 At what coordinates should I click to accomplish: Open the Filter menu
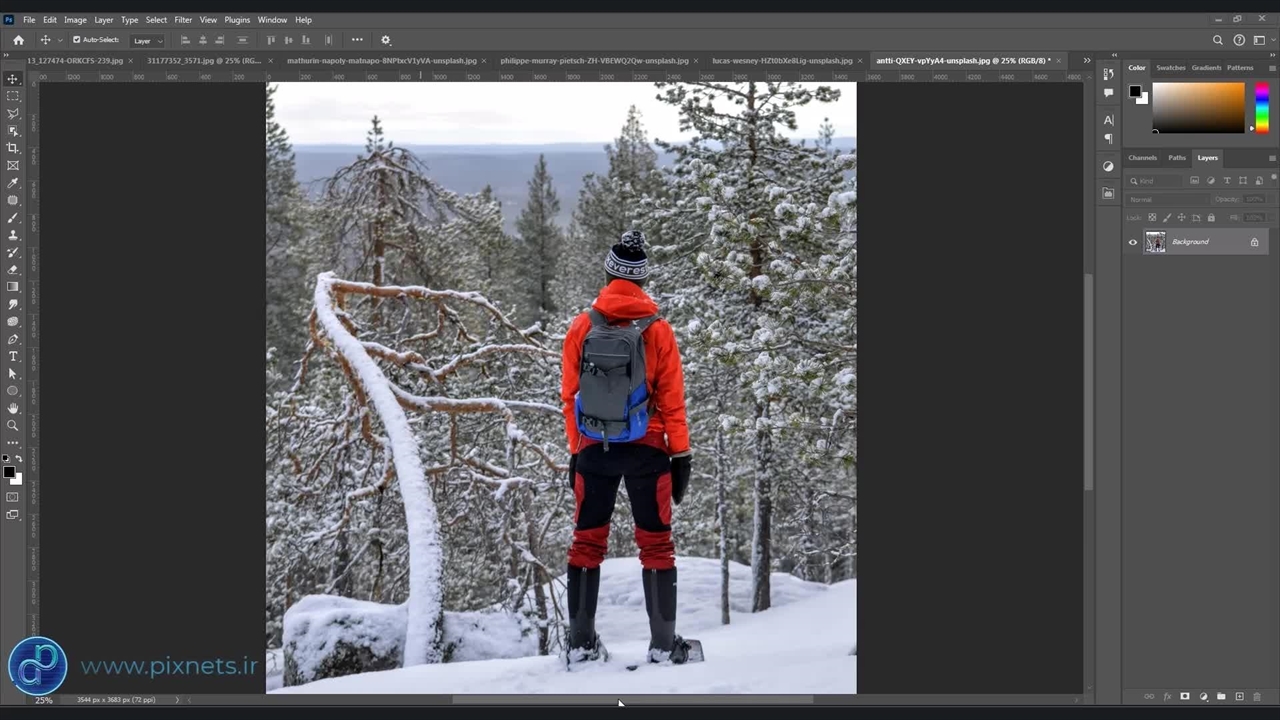click(183, 20)
